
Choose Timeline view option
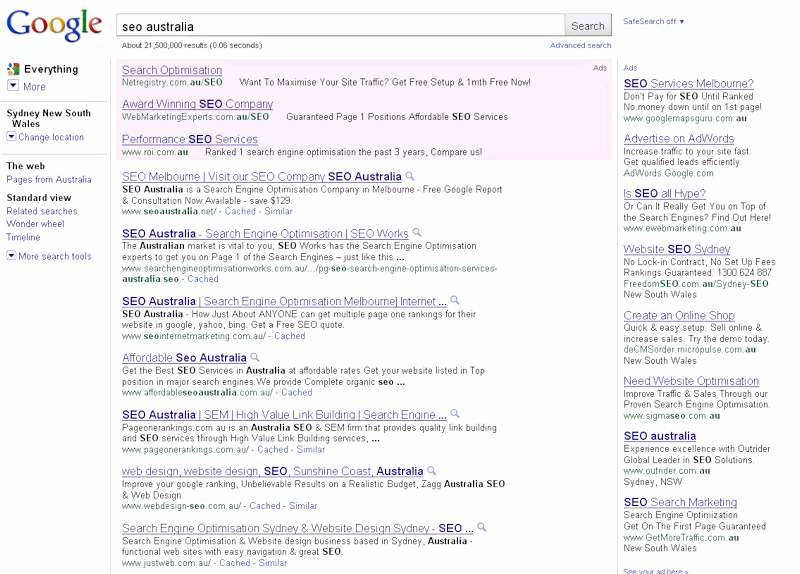(23, 237)
